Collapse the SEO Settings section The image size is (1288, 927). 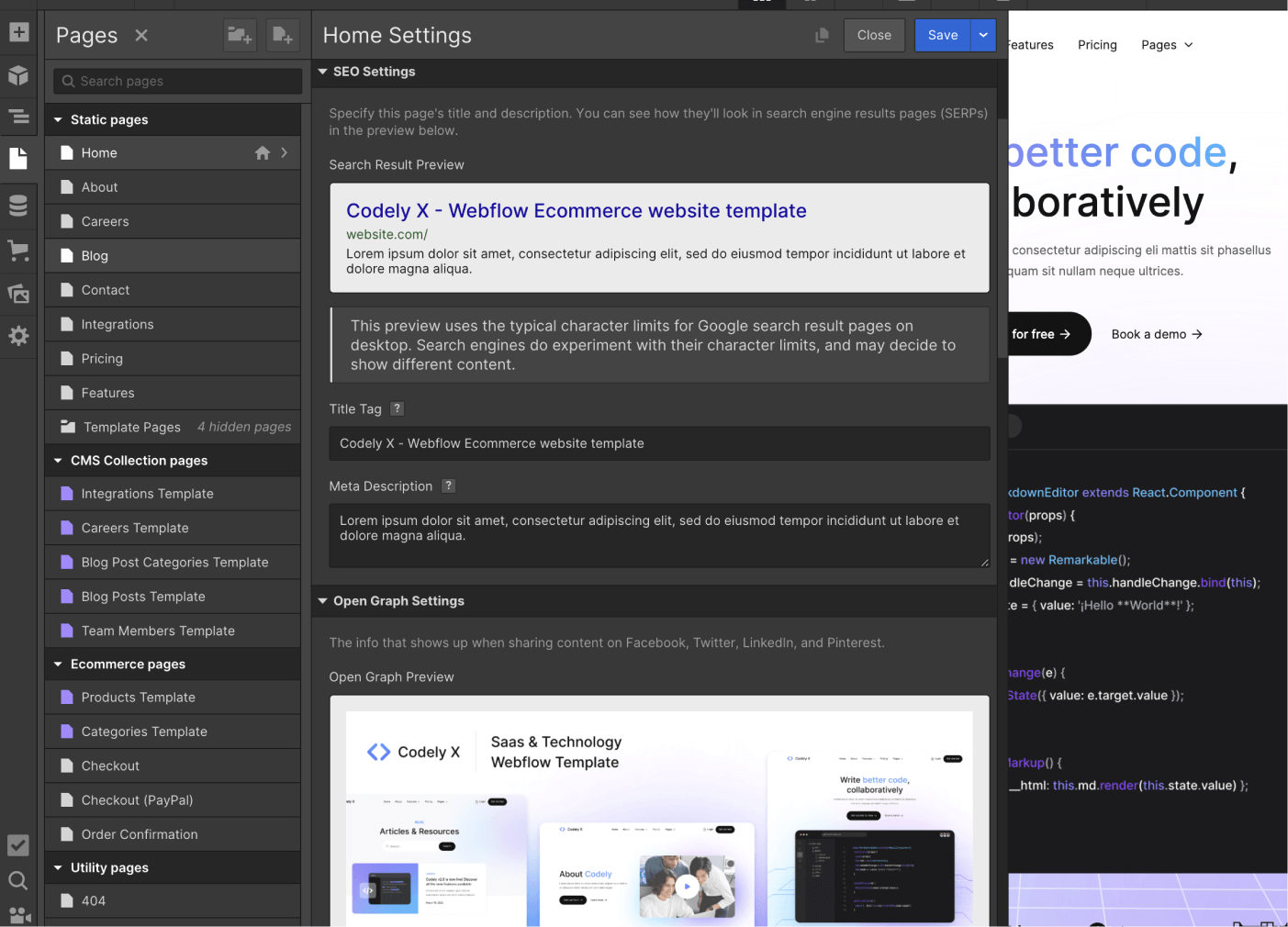(322, 72)
